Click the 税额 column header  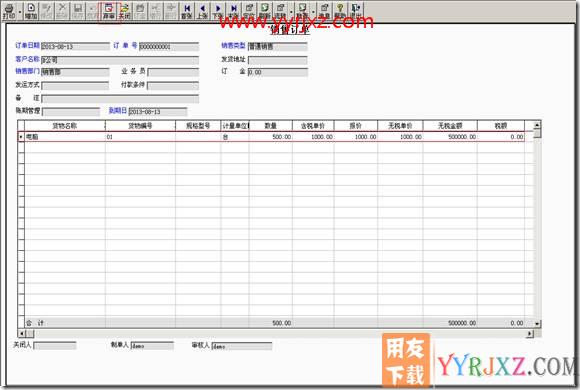[500, 126]
